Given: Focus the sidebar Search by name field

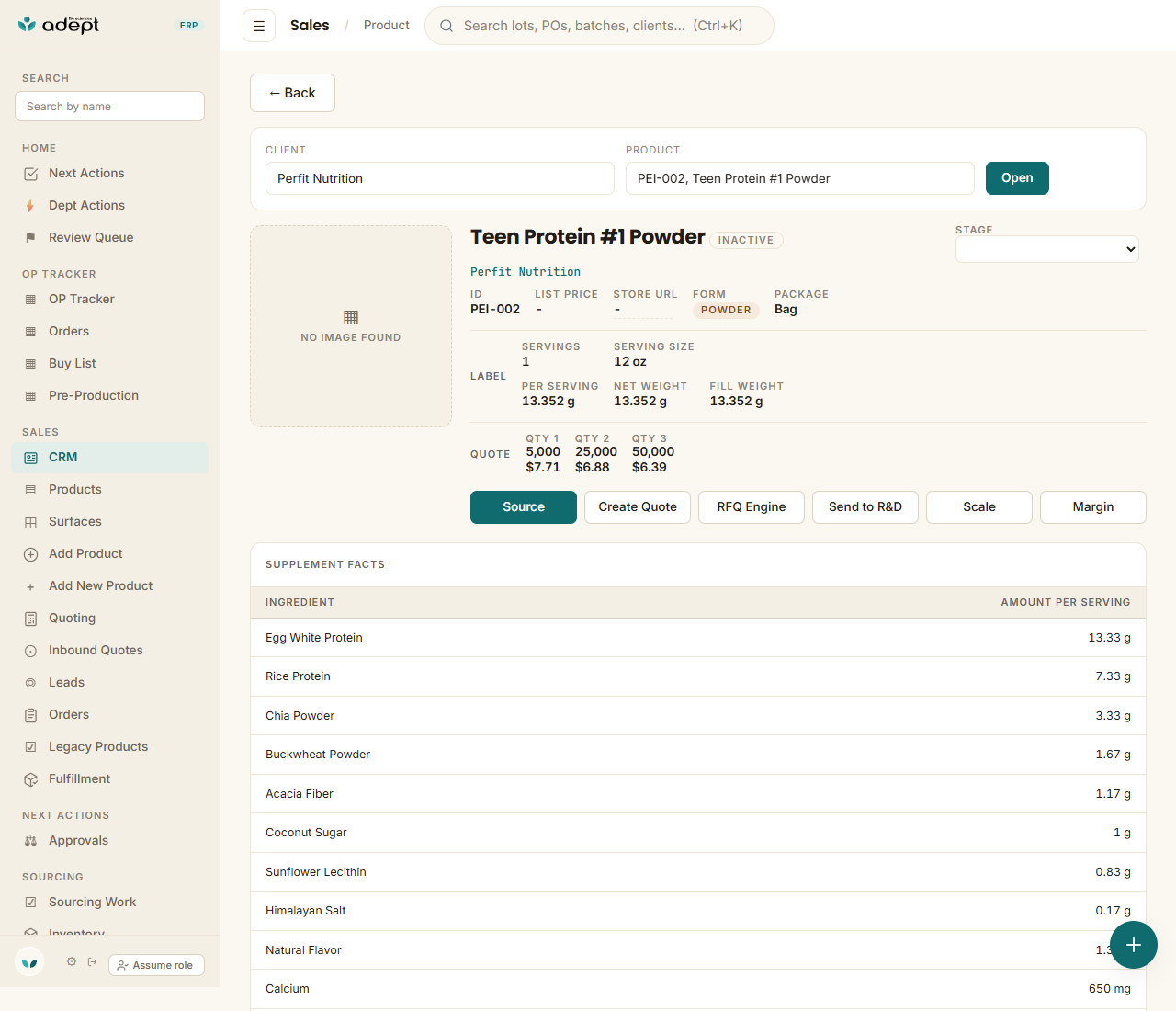Looking at the screenshot, I should pos(110,107).
